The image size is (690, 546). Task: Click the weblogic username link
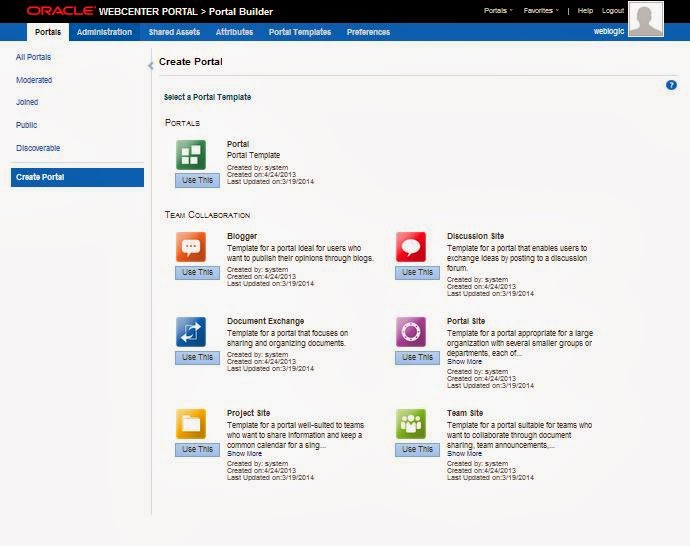coord(609,31)
